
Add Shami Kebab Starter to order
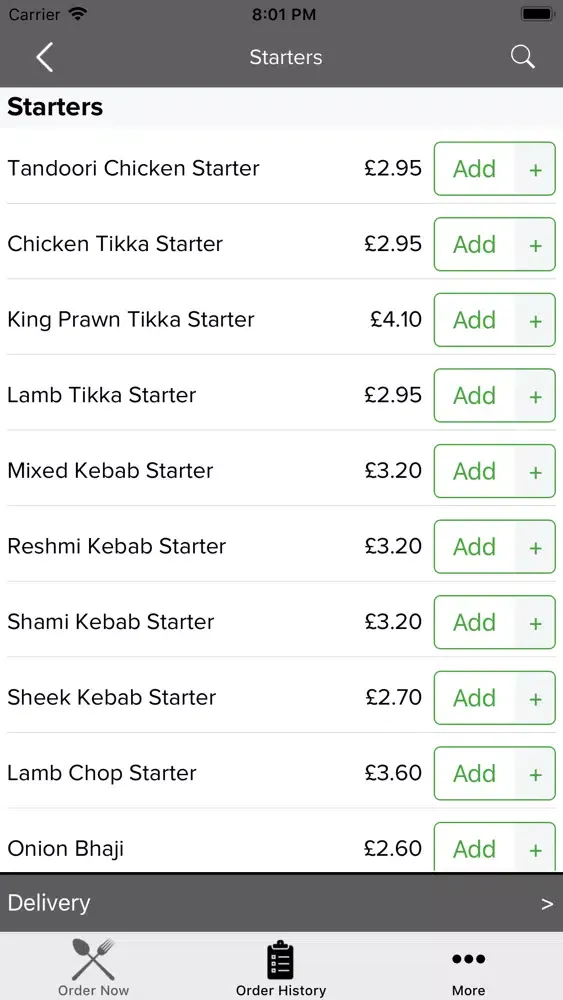[x=475, y=622]
